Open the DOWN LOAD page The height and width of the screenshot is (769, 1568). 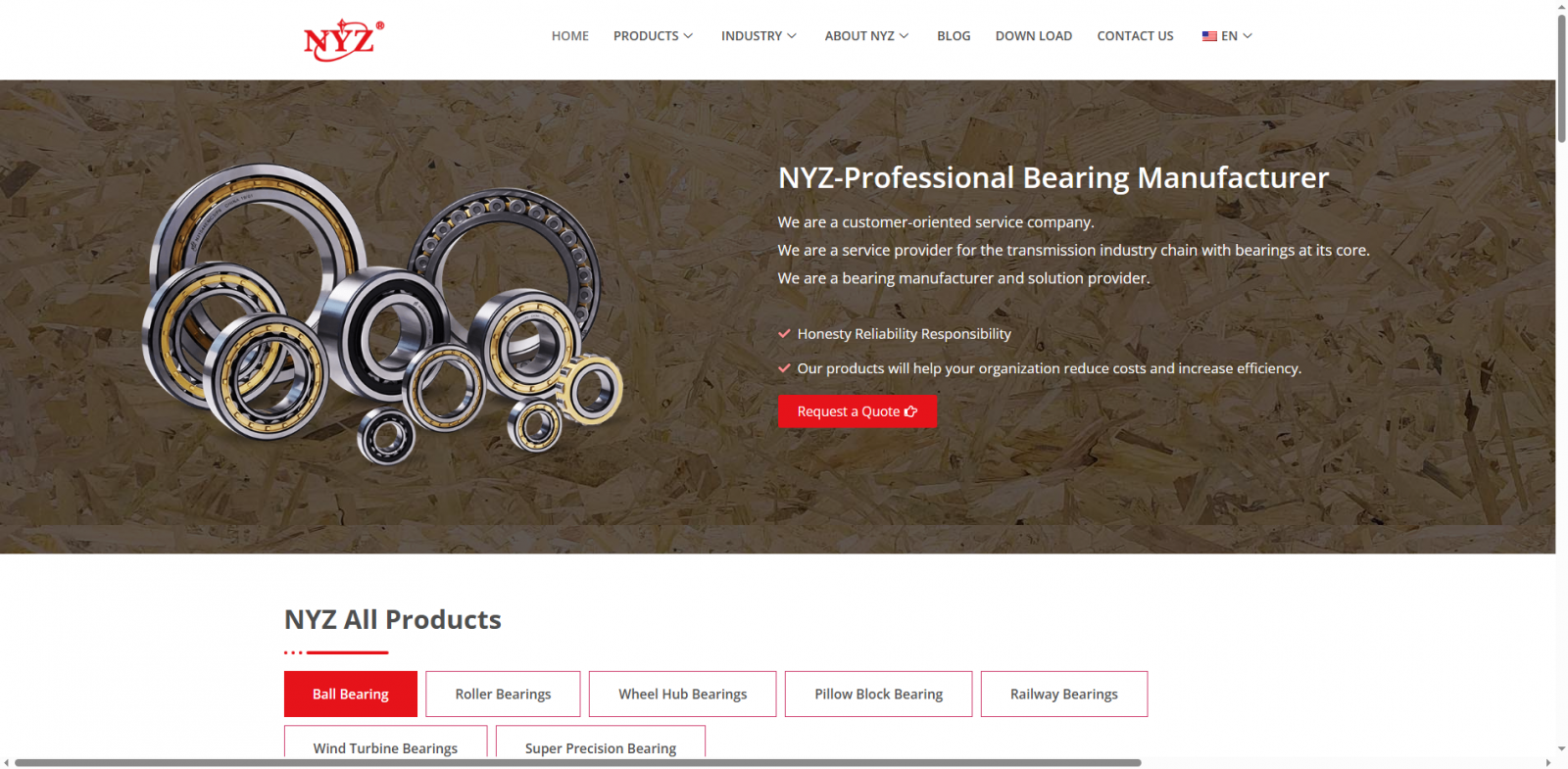pos(1034,36)
